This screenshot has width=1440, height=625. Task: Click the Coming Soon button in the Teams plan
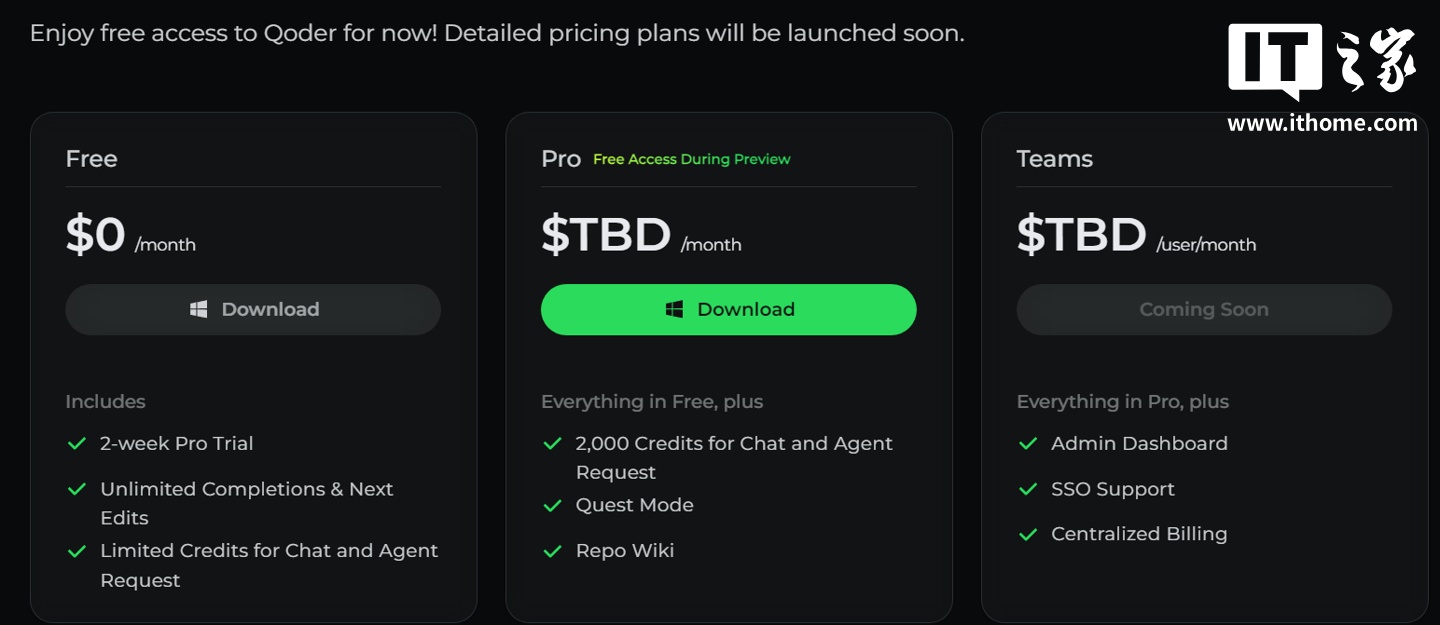1204,310
